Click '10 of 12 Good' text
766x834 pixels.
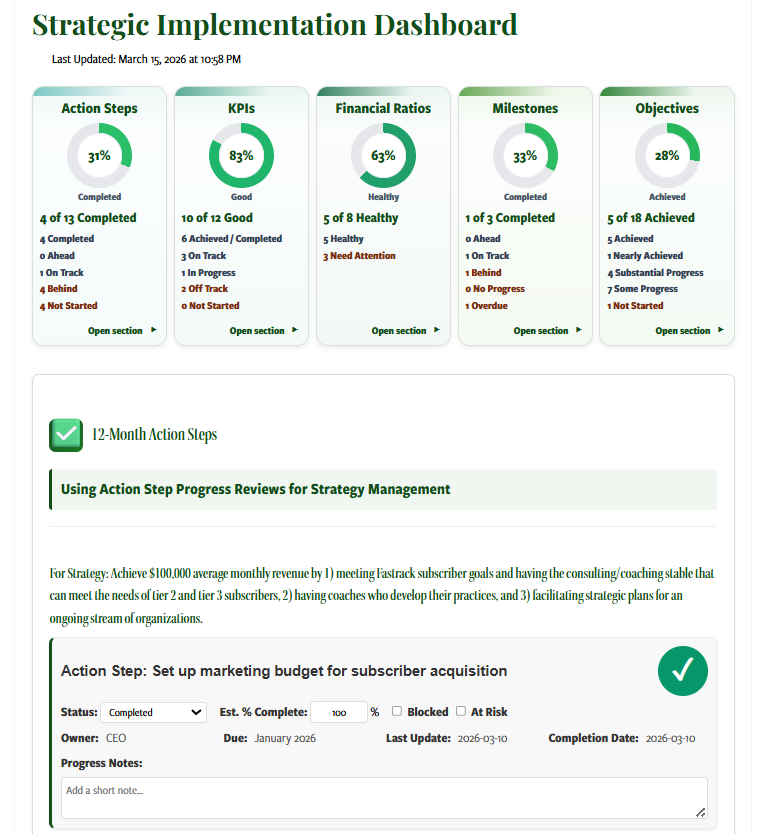click(217, 218)
